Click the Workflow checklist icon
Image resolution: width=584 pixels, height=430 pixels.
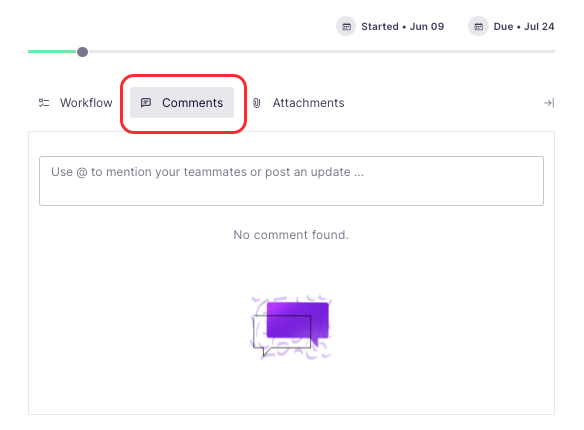pyautogui.click(x=44, y=103)
